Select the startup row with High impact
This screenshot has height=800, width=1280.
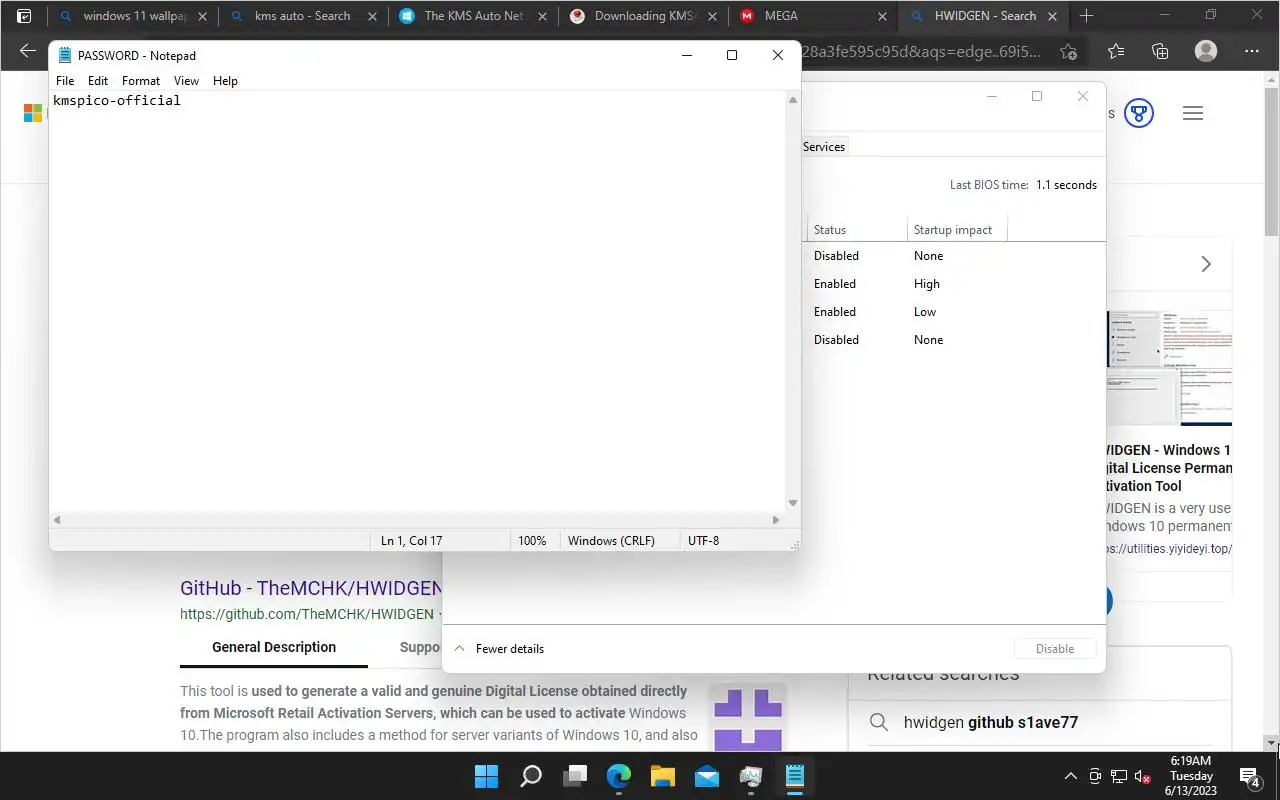pyautogui.click(x=954, y=284)
